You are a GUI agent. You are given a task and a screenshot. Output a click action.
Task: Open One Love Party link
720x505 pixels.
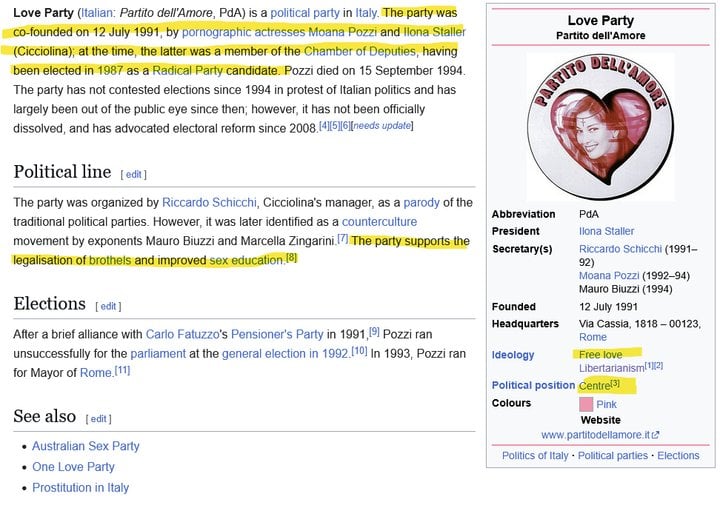pyautogui.click(x=73, y=467)
